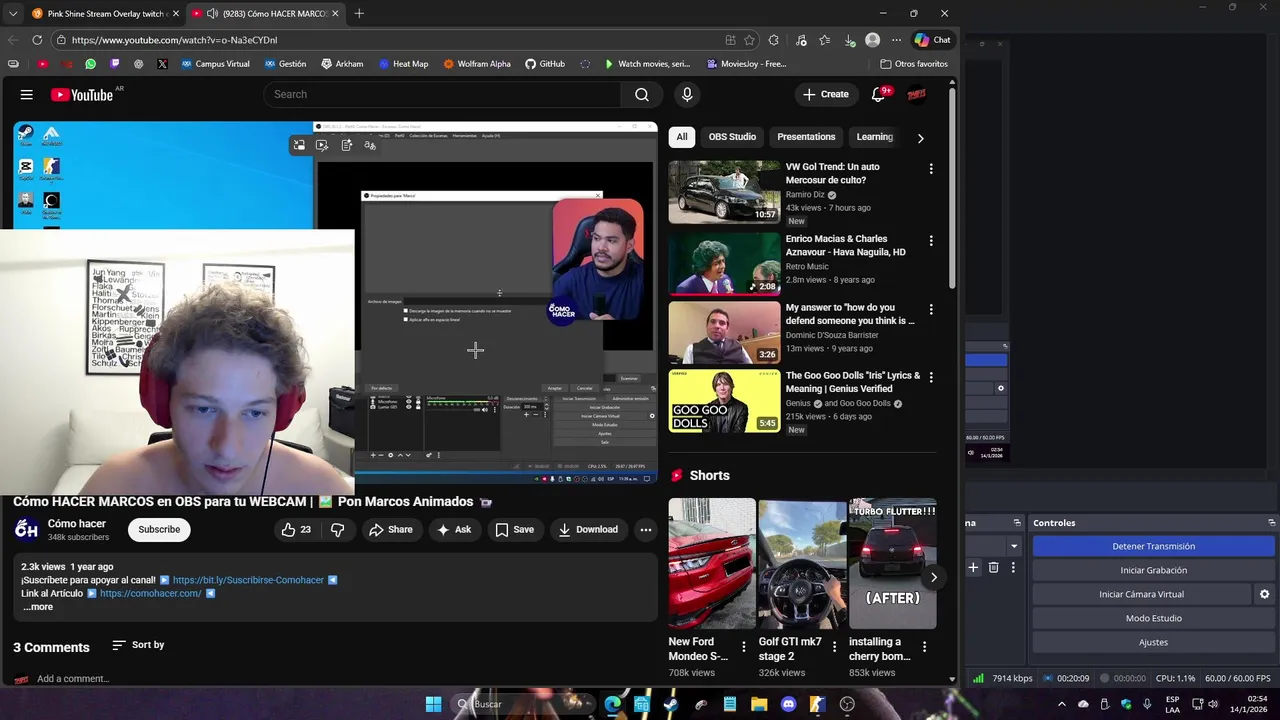The image size is (1280, 720).
Task: Click Detener Transmisión in OBS
Action: point(1153,546)
